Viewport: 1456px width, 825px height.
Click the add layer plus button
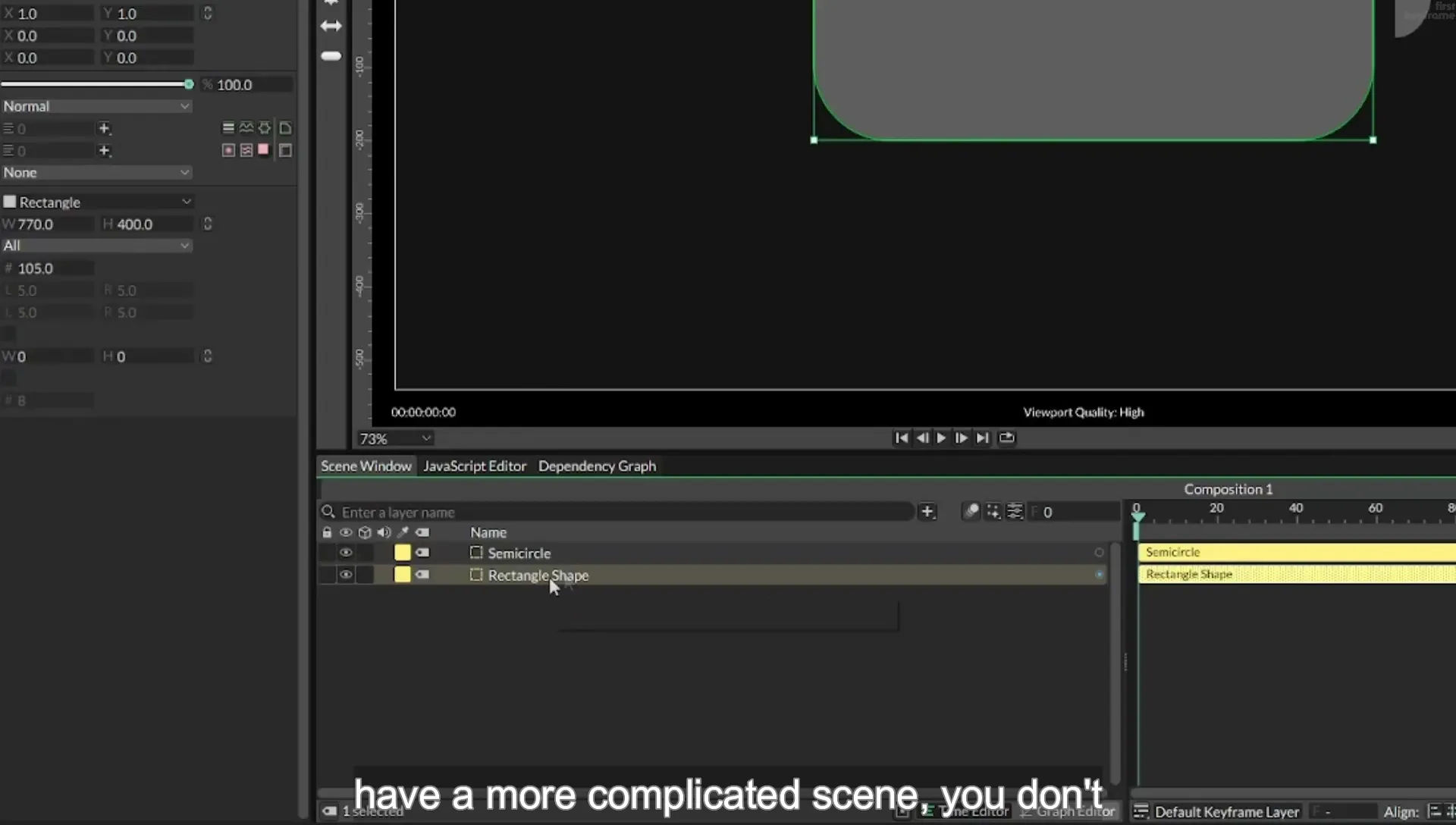click(927, 512)
